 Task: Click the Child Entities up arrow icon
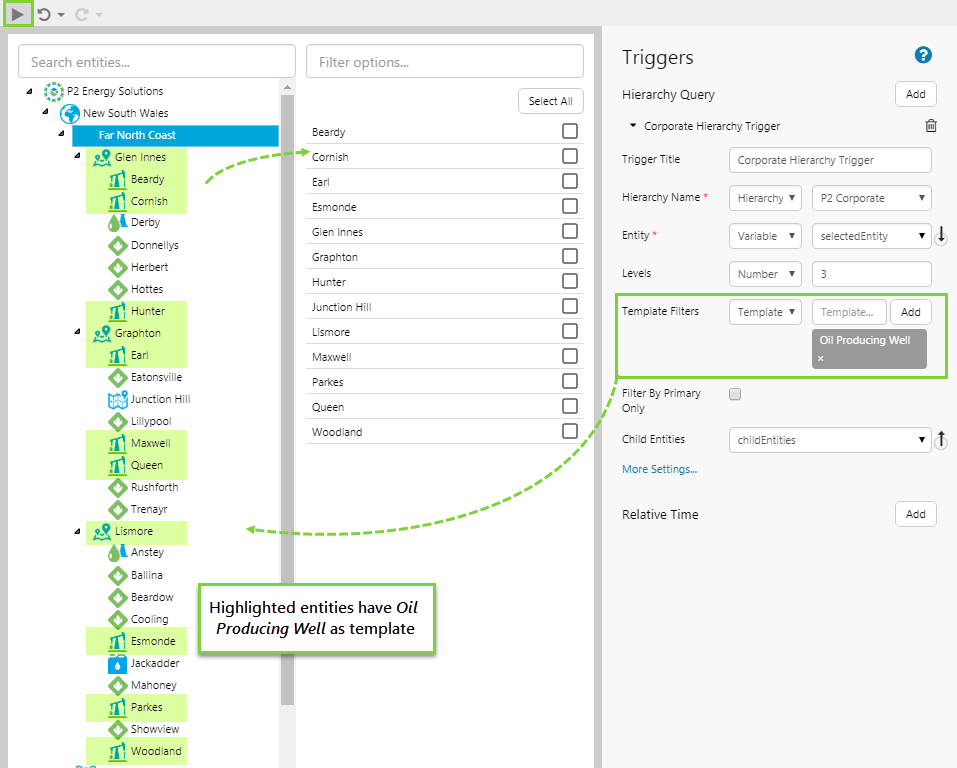tap(941, 439)
